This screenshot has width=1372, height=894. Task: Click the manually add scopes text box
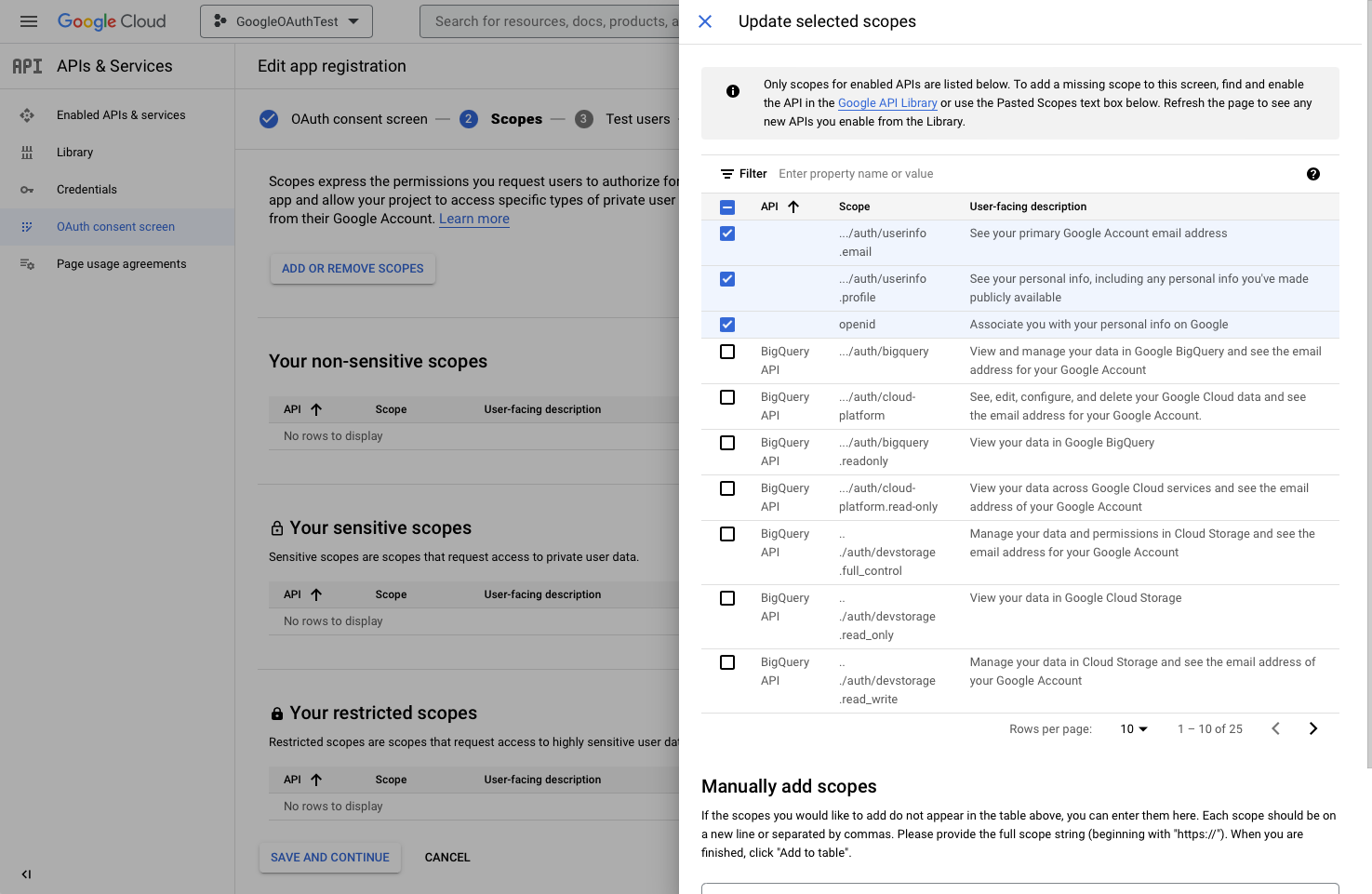pos(1020,888)
